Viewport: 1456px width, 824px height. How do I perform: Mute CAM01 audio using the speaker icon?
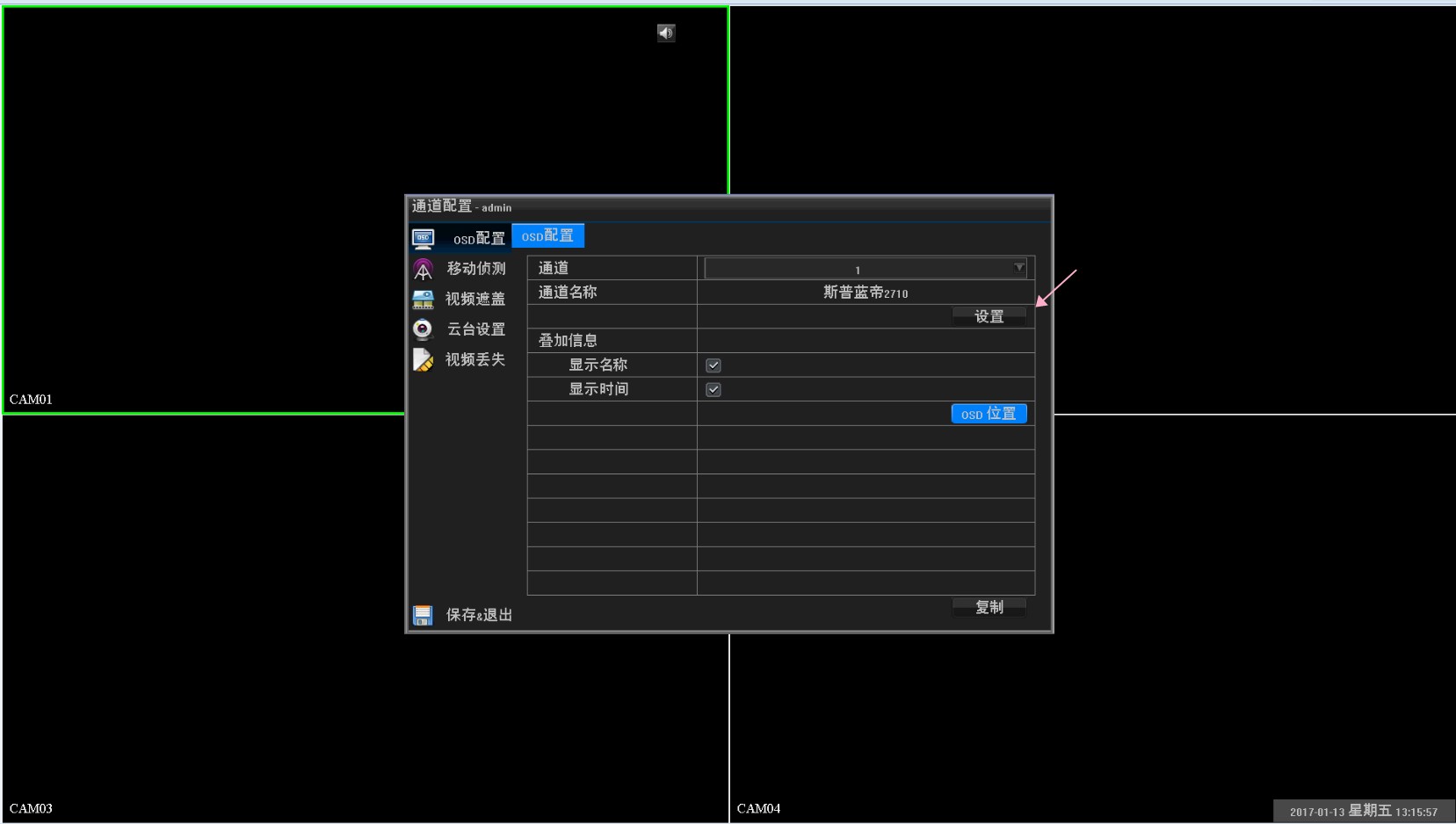(x=666, y=33)
